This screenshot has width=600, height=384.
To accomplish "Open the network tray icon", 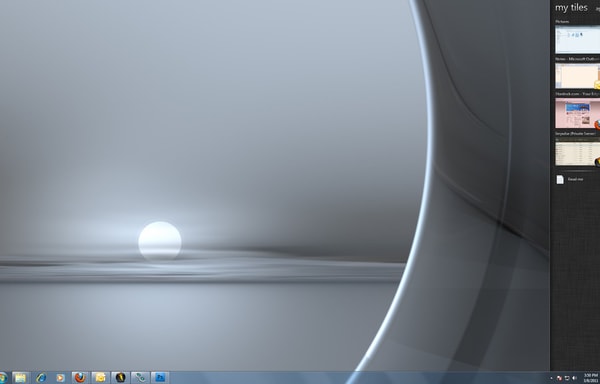I will click(567, 378).
